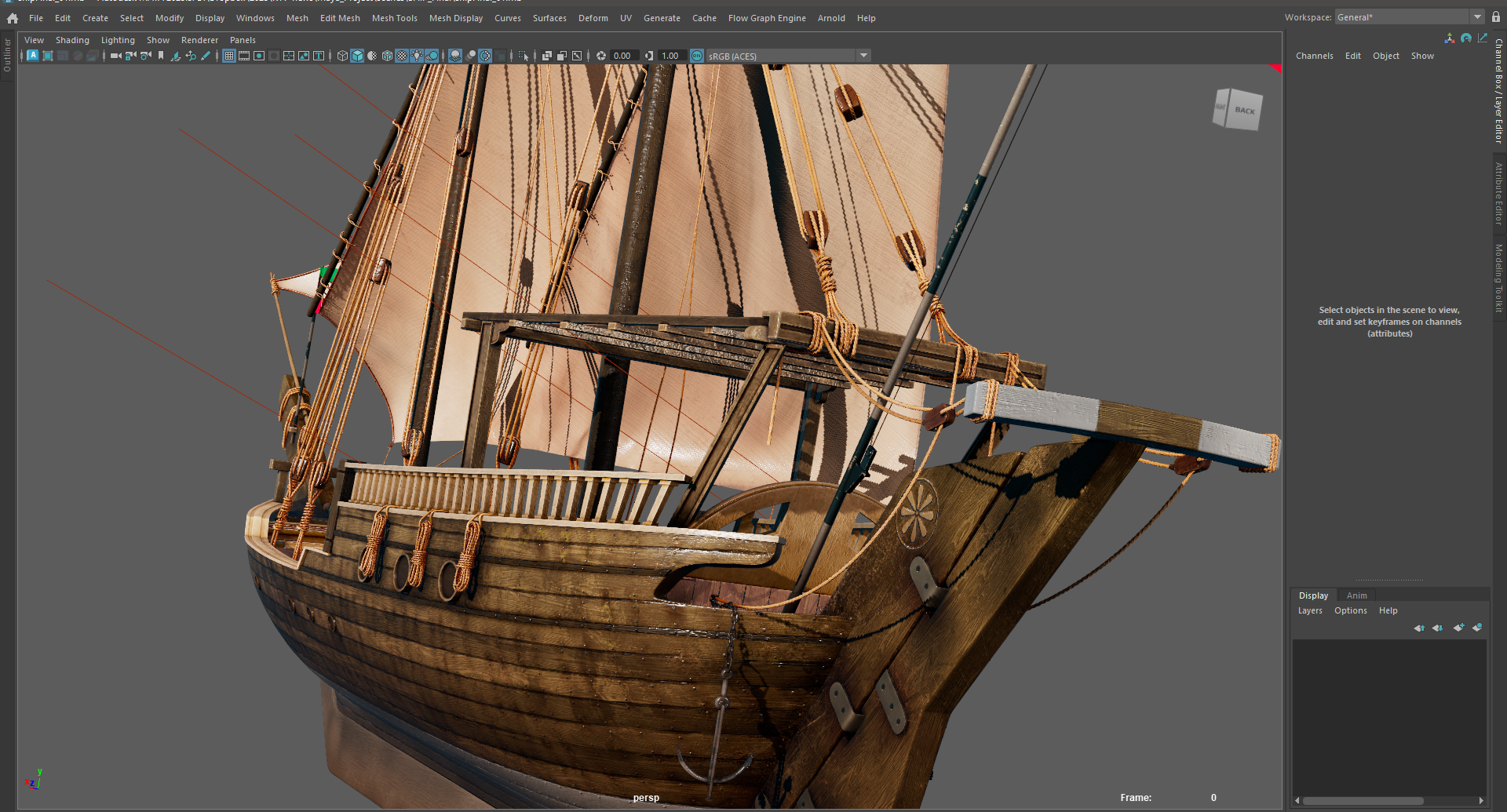Click the Image Plane icon

(x=176, y=56)
